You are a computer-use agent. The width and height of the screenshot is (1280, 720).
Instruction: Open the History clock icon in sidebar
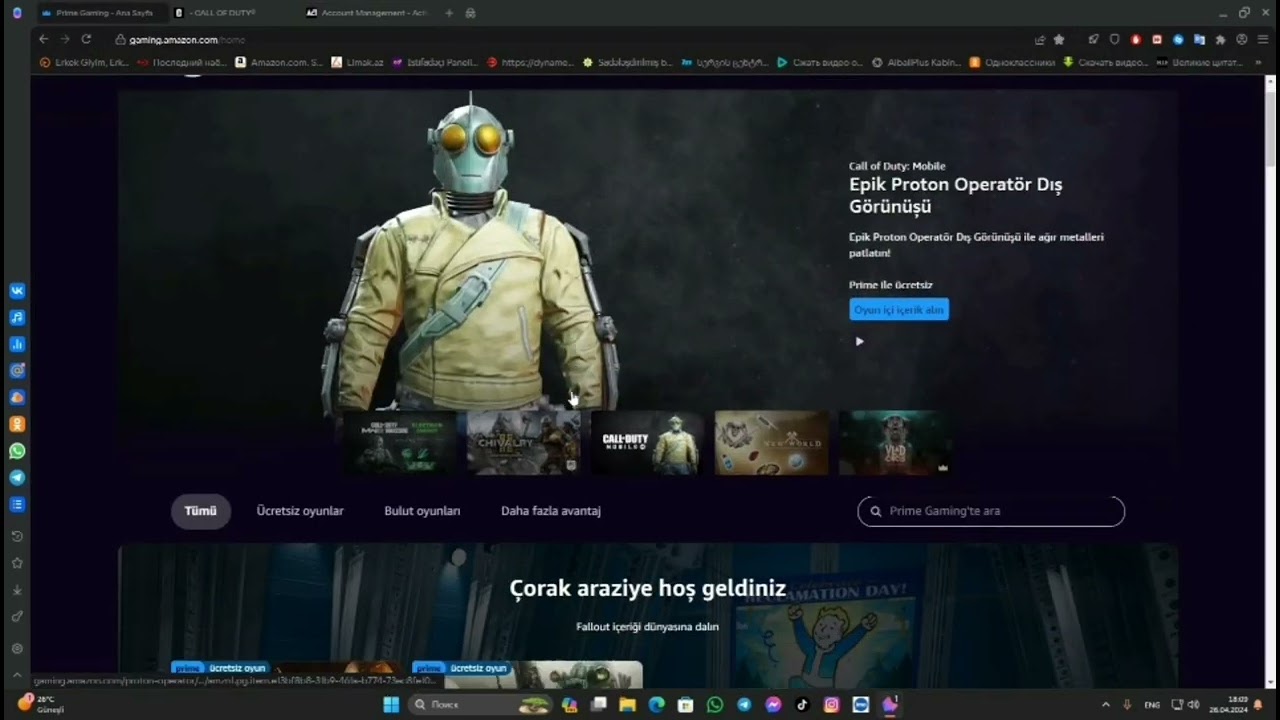coord(17,537)
